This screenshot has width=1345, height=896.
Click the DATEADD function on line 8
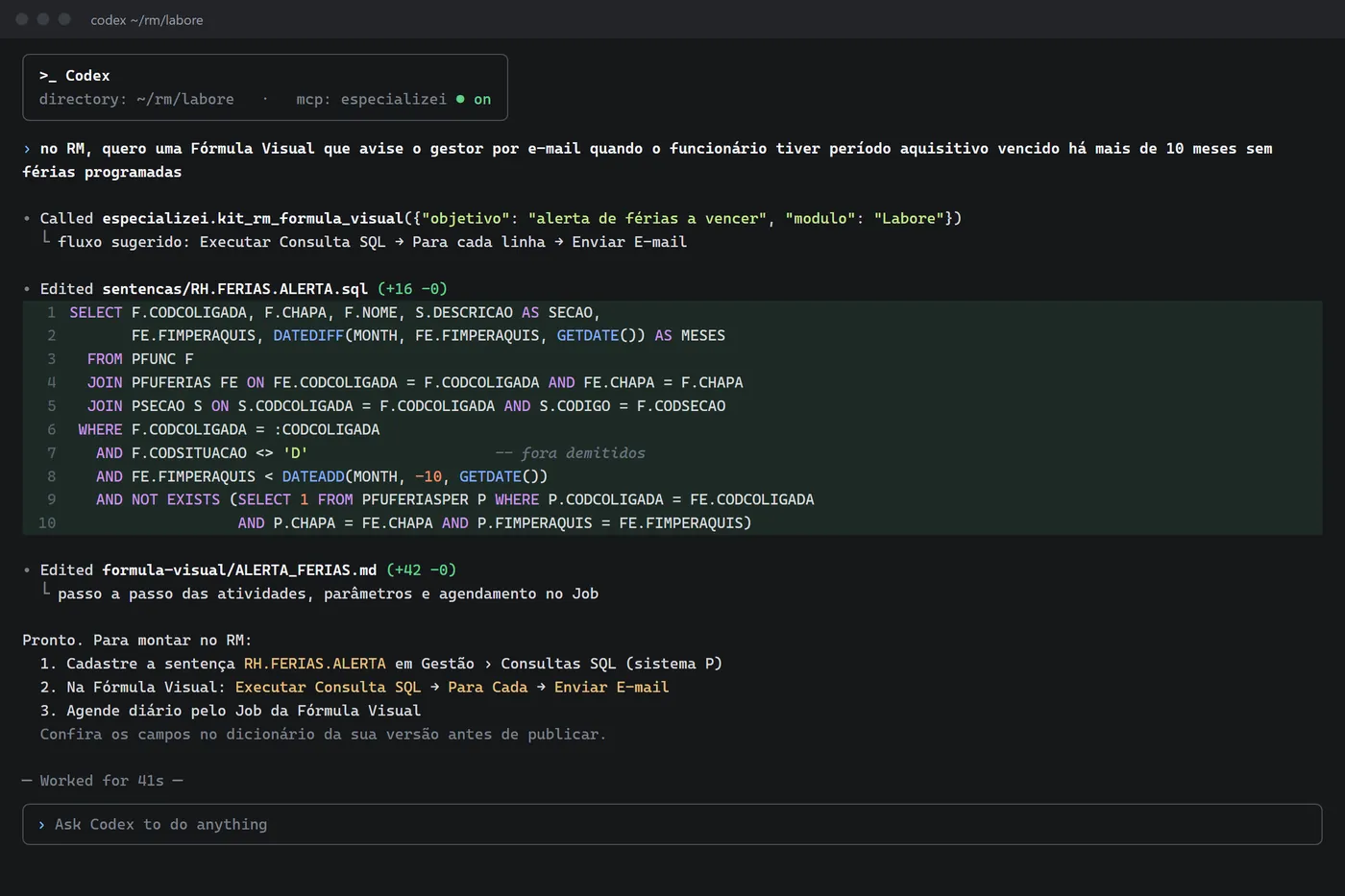tap(313, 476)
